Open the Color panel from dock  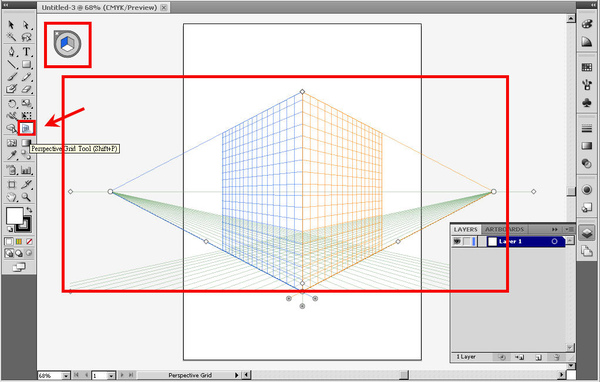coord(587,24)
